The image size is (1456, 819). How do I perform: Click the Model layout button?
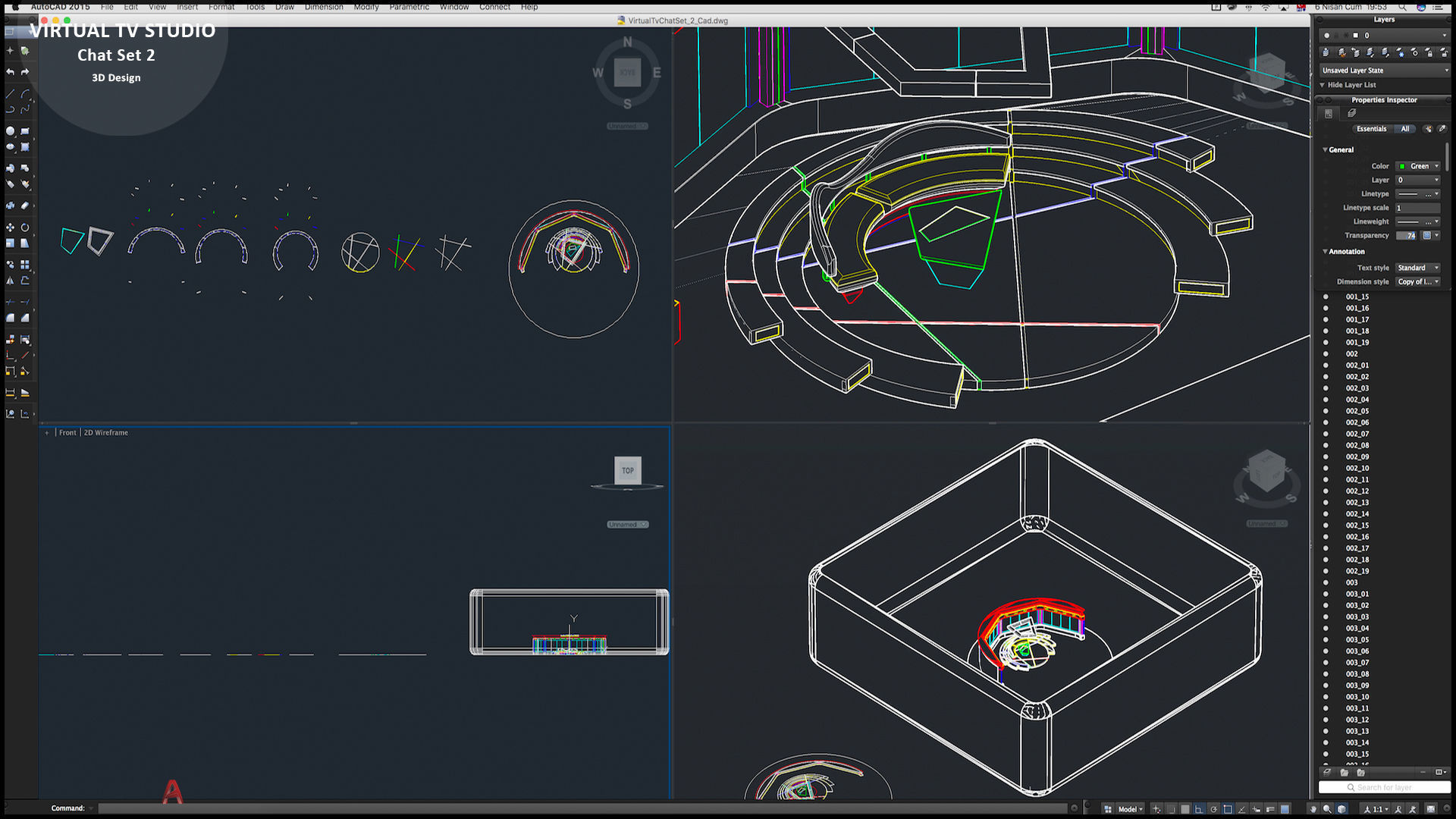tap(1128, 809)
